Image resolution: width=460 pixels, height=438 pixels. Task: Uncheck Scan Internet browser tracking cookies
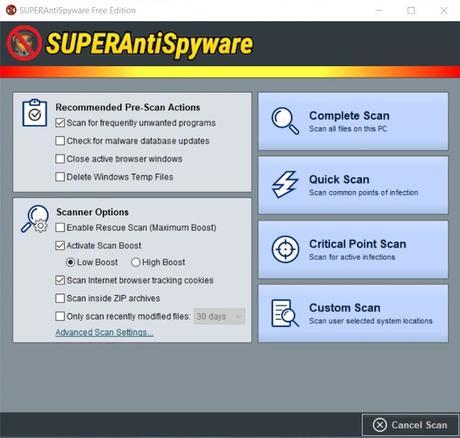pos(60,280)
